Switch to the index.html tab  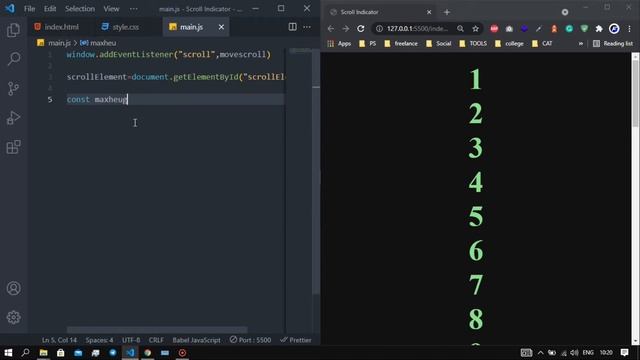57,27
